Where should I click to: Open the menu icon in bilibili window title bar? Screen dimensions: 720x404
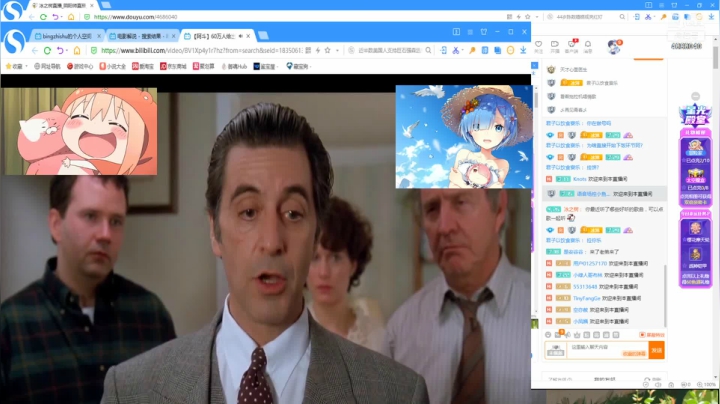pyautogui.click(x=470, y=32)
